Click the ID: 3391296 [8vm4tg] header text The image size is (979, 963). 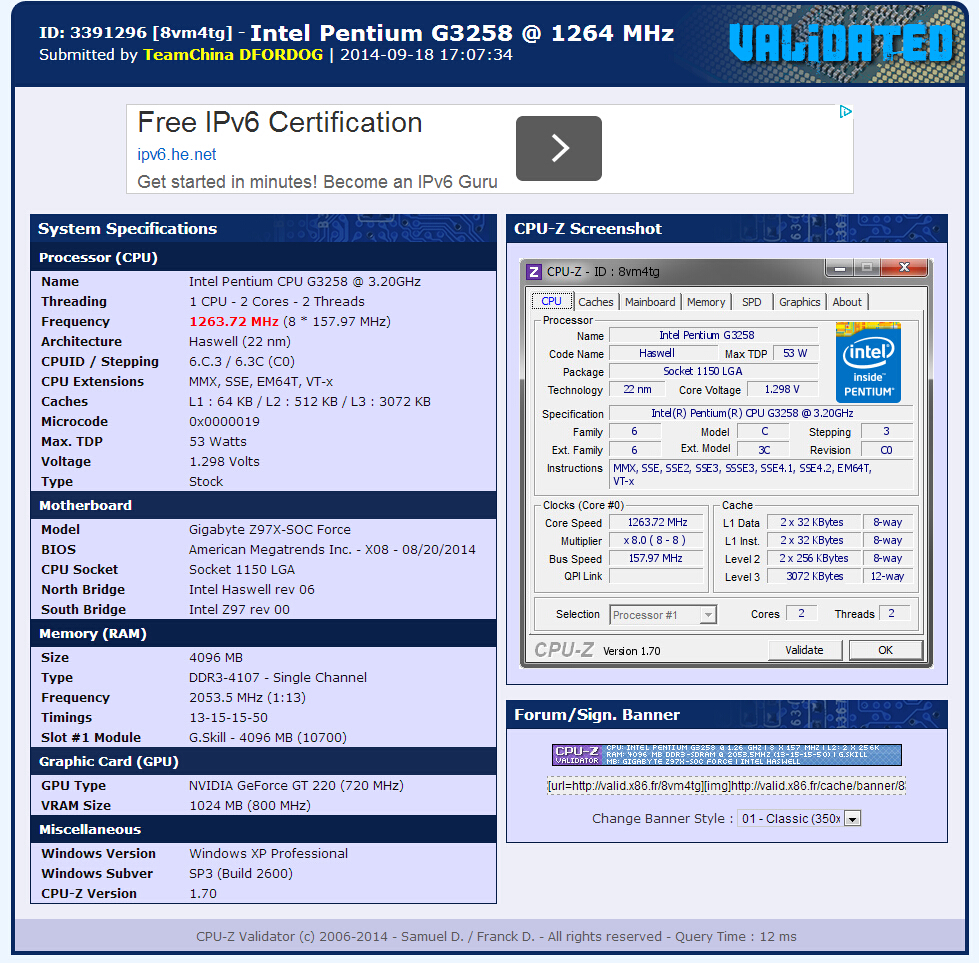pos(135,32)
